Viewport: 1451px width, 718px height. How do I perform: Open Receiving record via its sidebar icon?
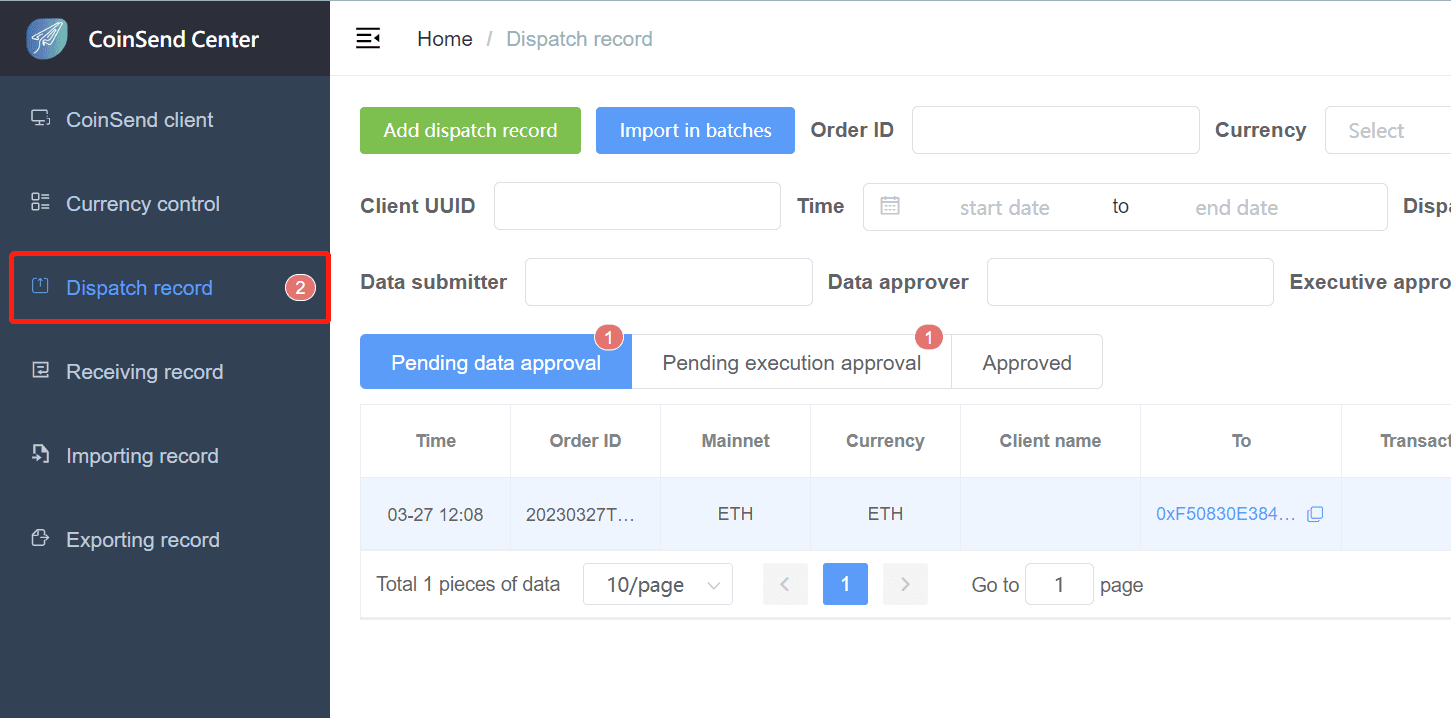pos(40,371)
